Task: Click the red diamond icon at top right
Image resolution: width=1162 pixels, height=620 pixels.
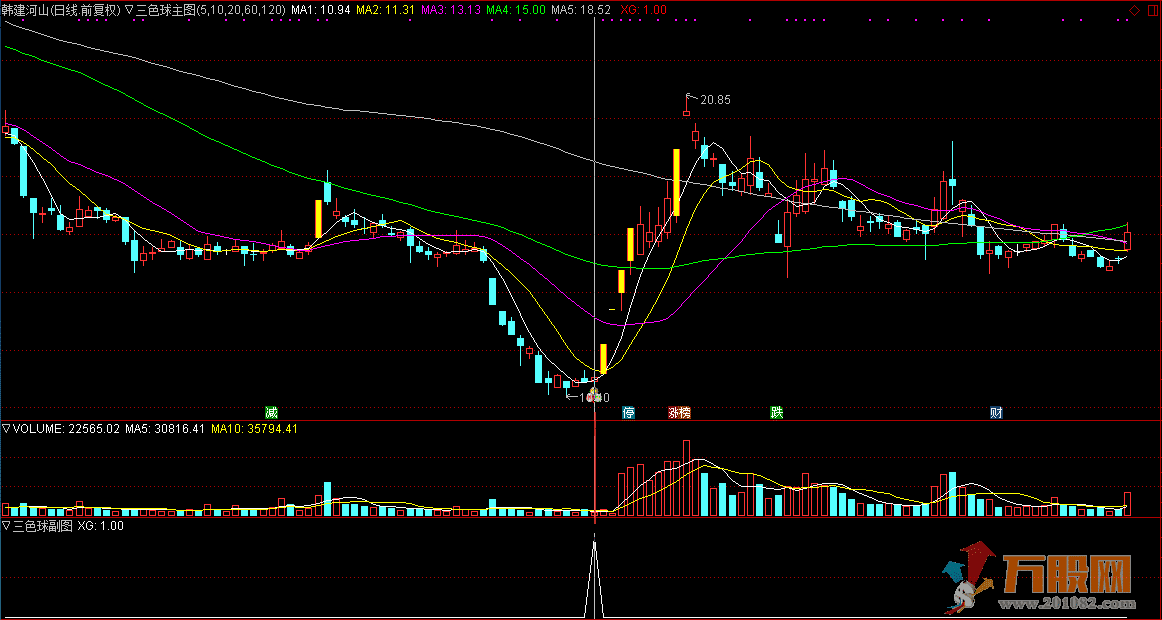Action: tap(1133, 10)
